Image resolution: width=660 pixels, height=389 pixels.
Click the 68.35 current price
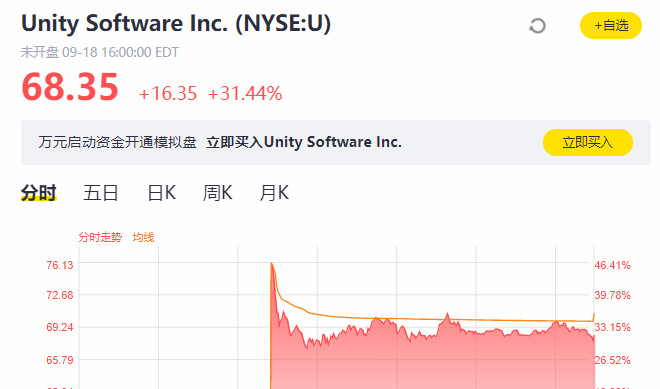(70, 87)
